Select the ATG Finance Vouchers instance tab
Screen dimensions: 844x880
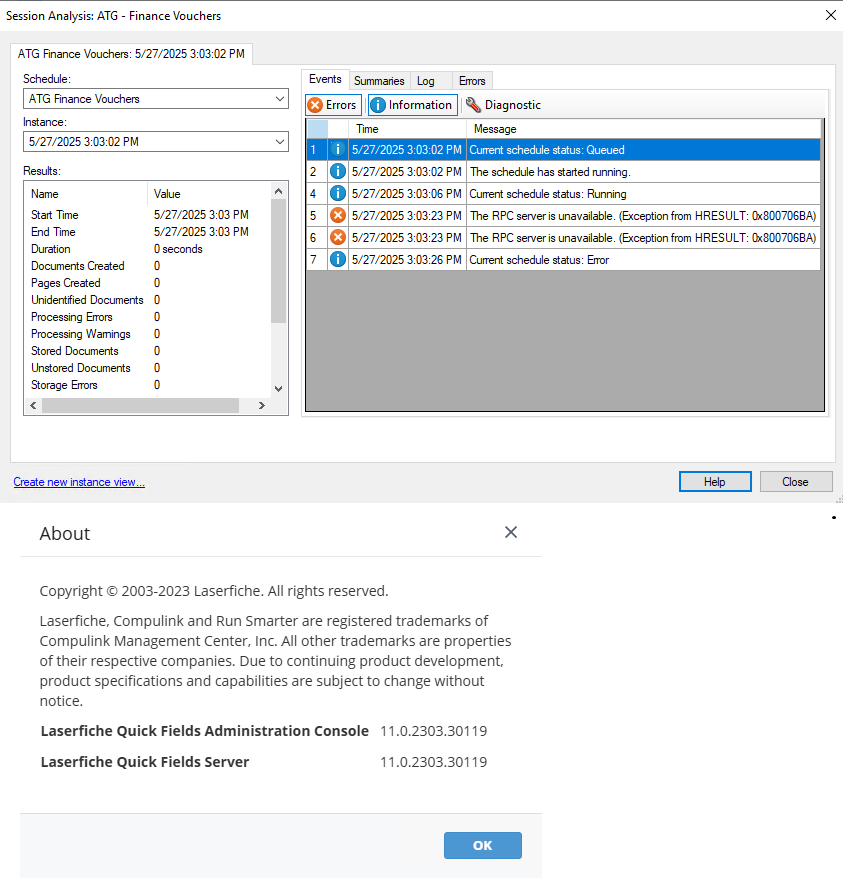[131, 54]
